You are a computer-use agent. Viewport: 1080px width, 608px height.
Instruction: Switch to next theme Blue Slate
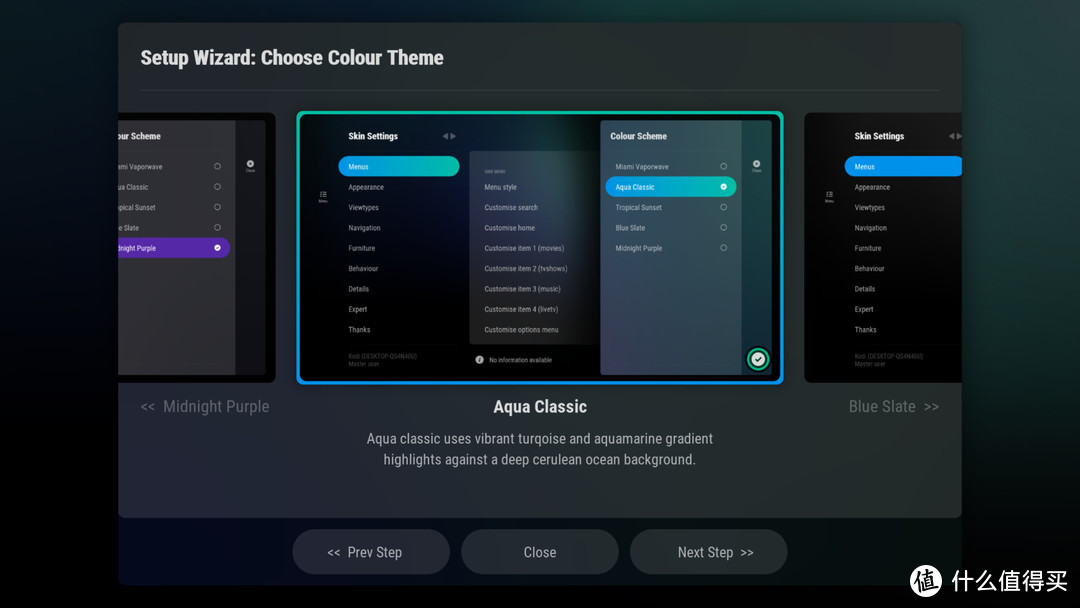click(893, 406)
